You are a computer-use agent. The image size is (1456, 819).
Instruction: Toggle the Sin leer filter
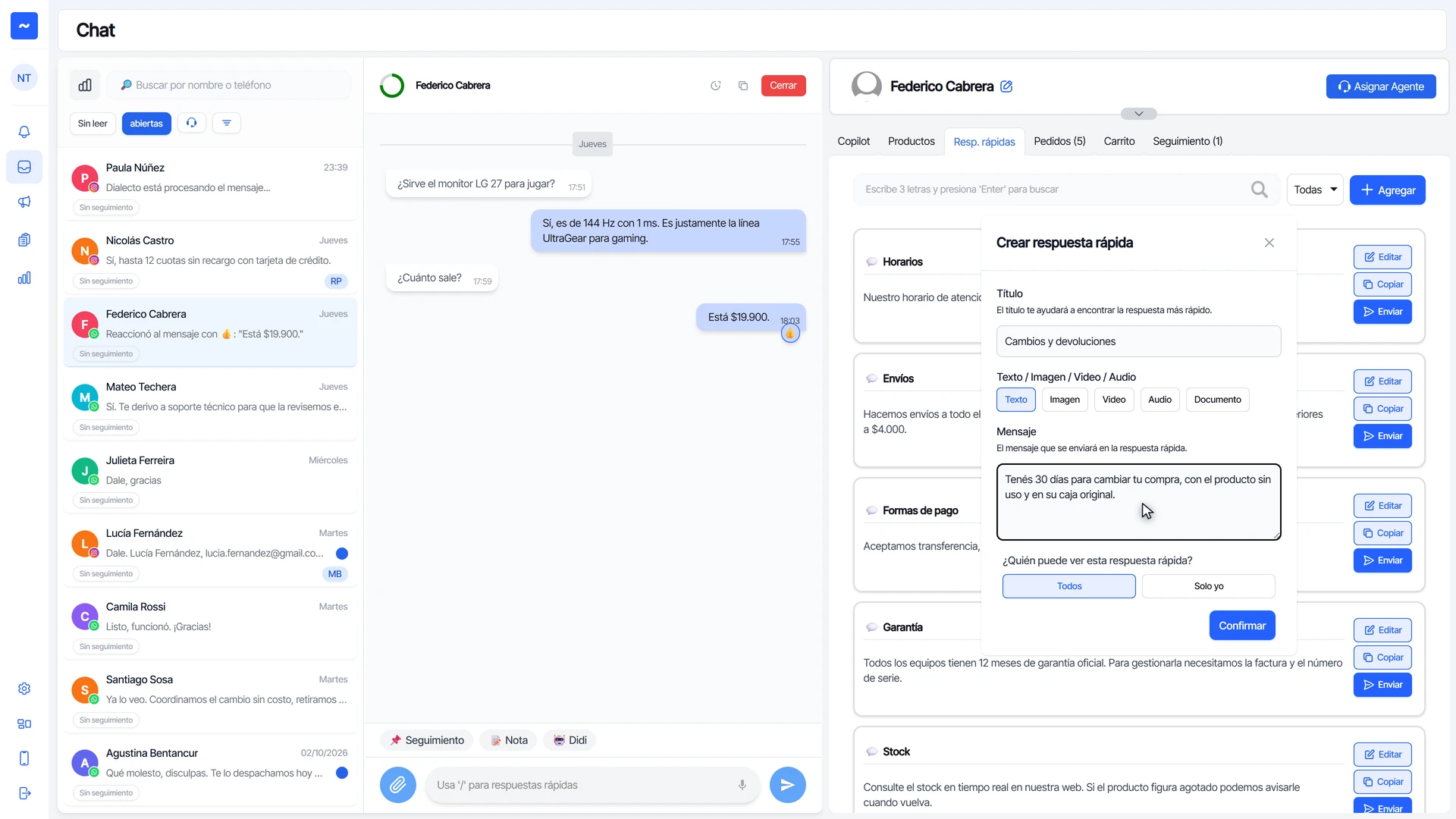pyautogui.click(x=93, y=124)
